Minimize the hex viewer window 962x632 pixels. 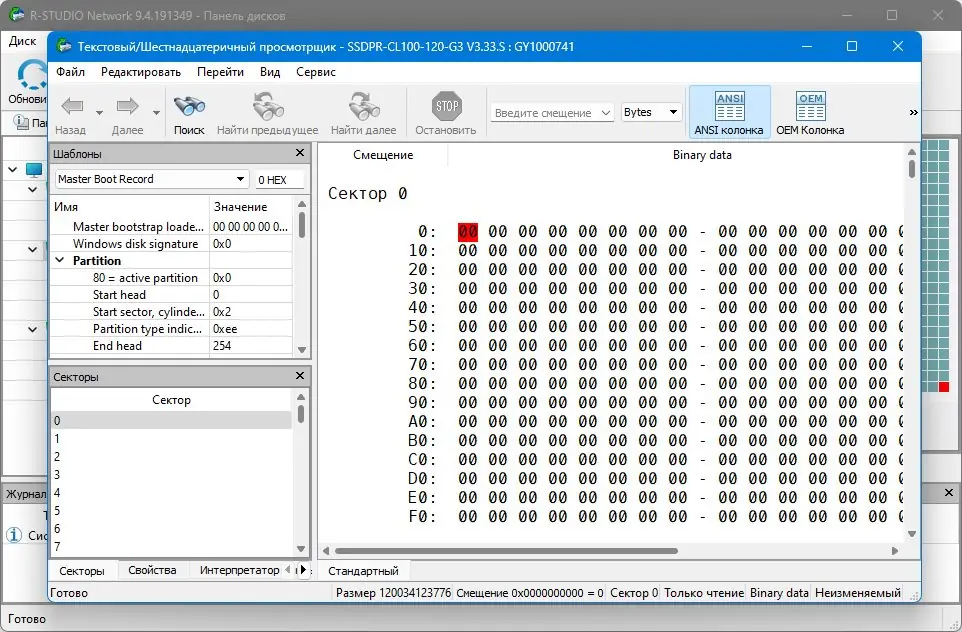tap(807, 46)
